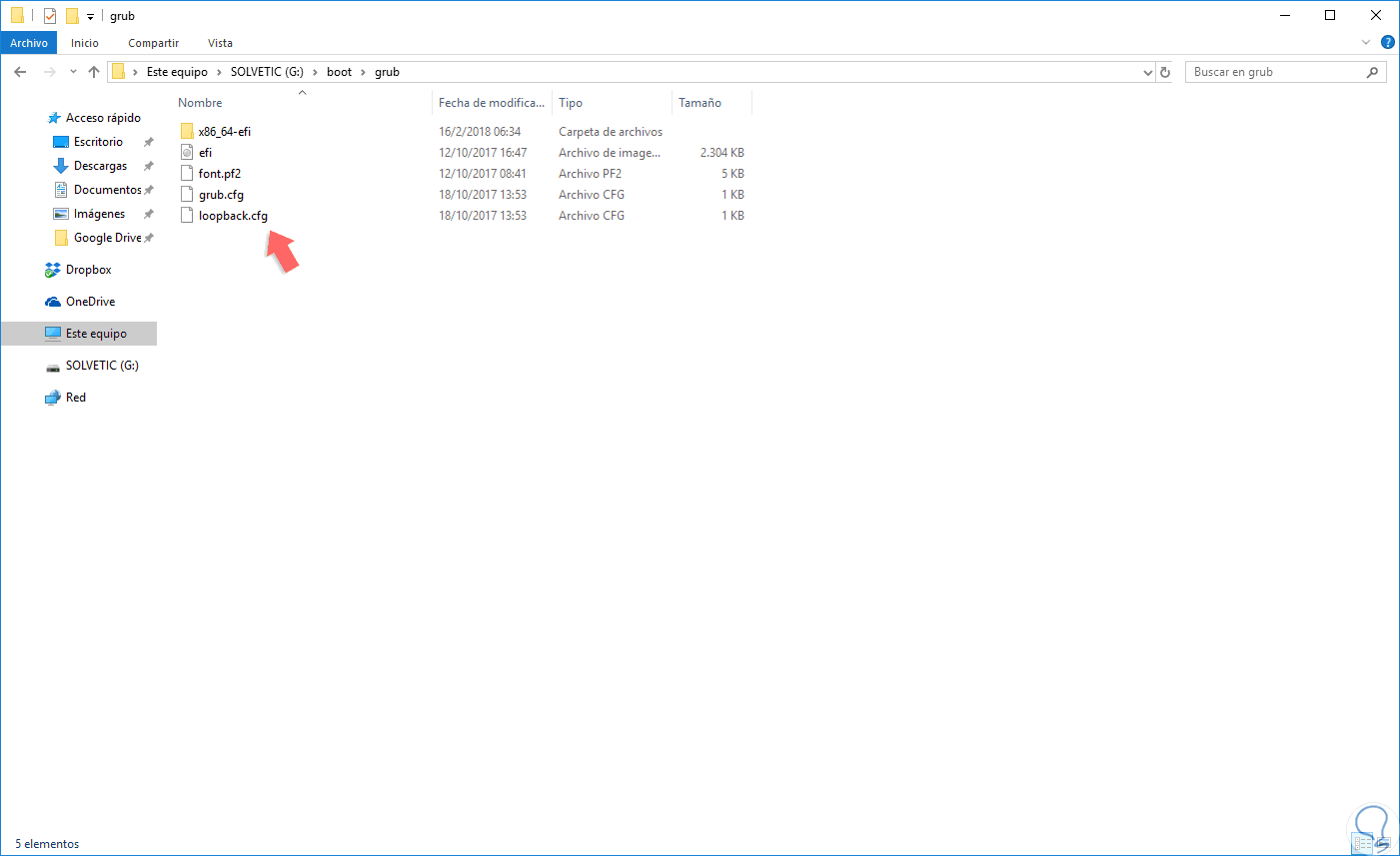
Task: Expand the ribbon with the chevron
Action: [x=1366, y=43]
